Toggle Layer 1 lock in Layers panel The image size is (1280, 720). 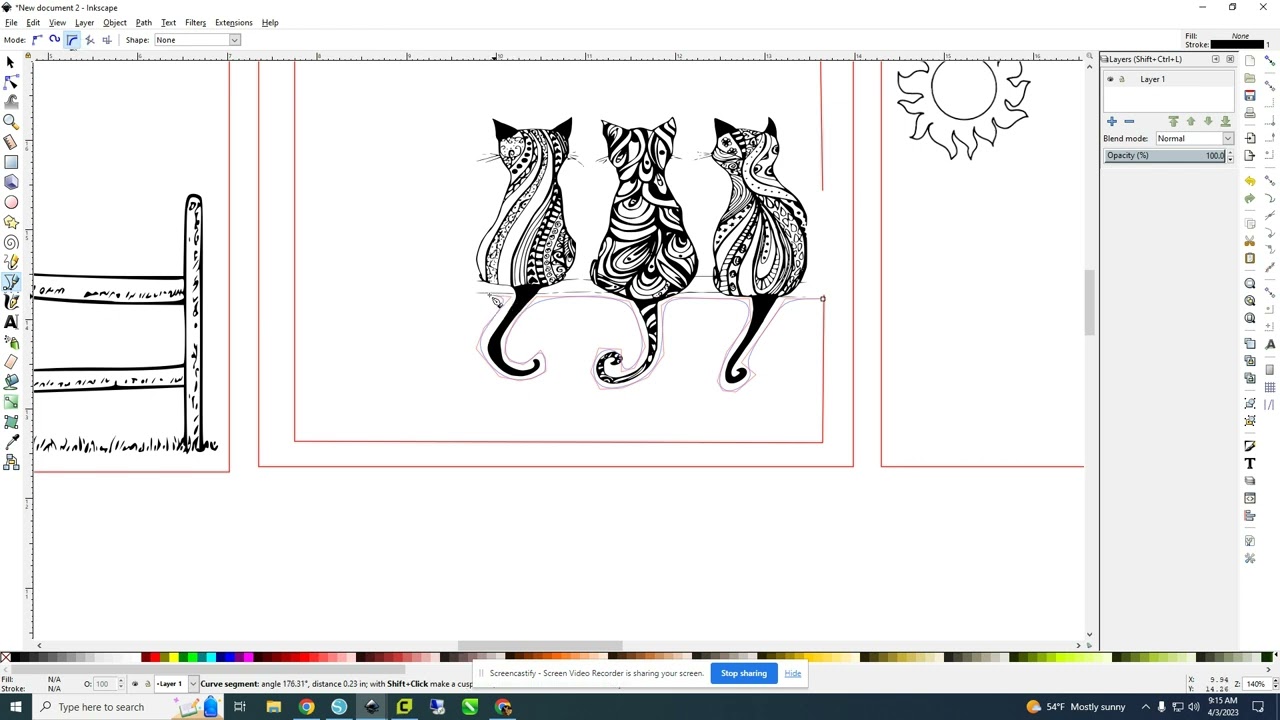tap(1121, 79)
